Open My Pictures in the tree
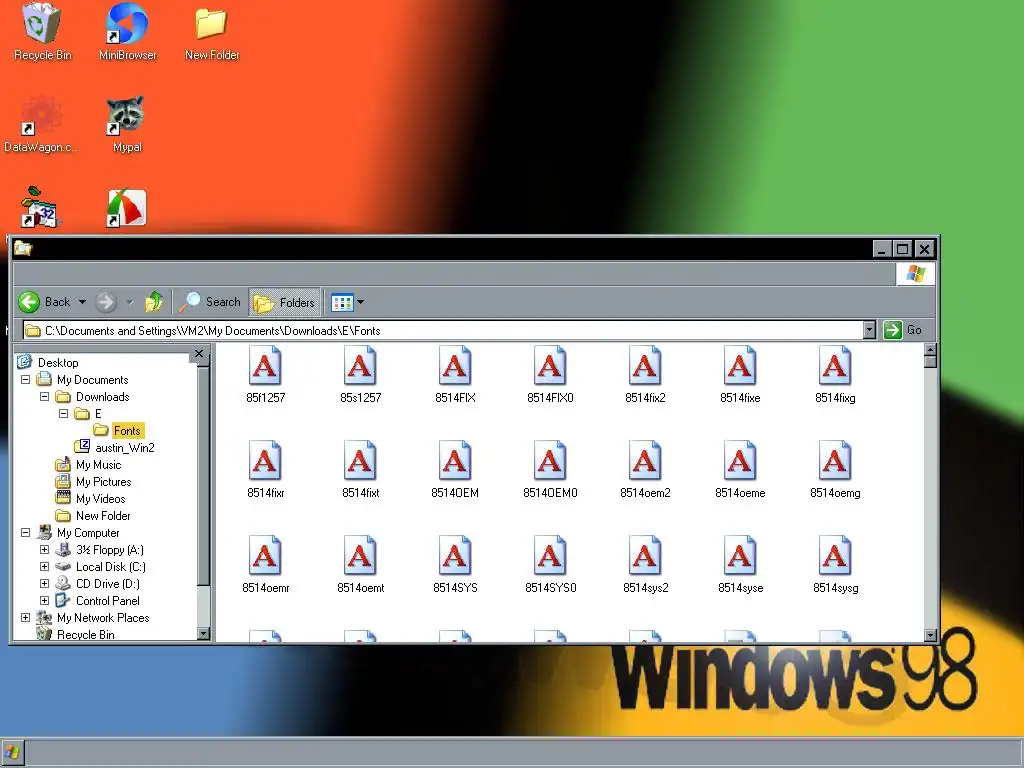The width and height of the screenshot is (1024, 768). pyautogui.click(x=93, y=481)
